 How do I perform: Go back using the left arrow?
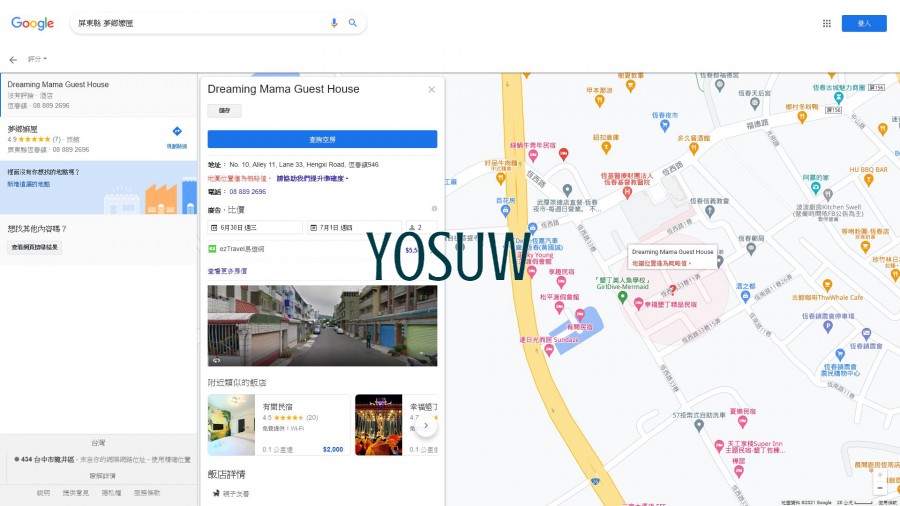[13, 60]
